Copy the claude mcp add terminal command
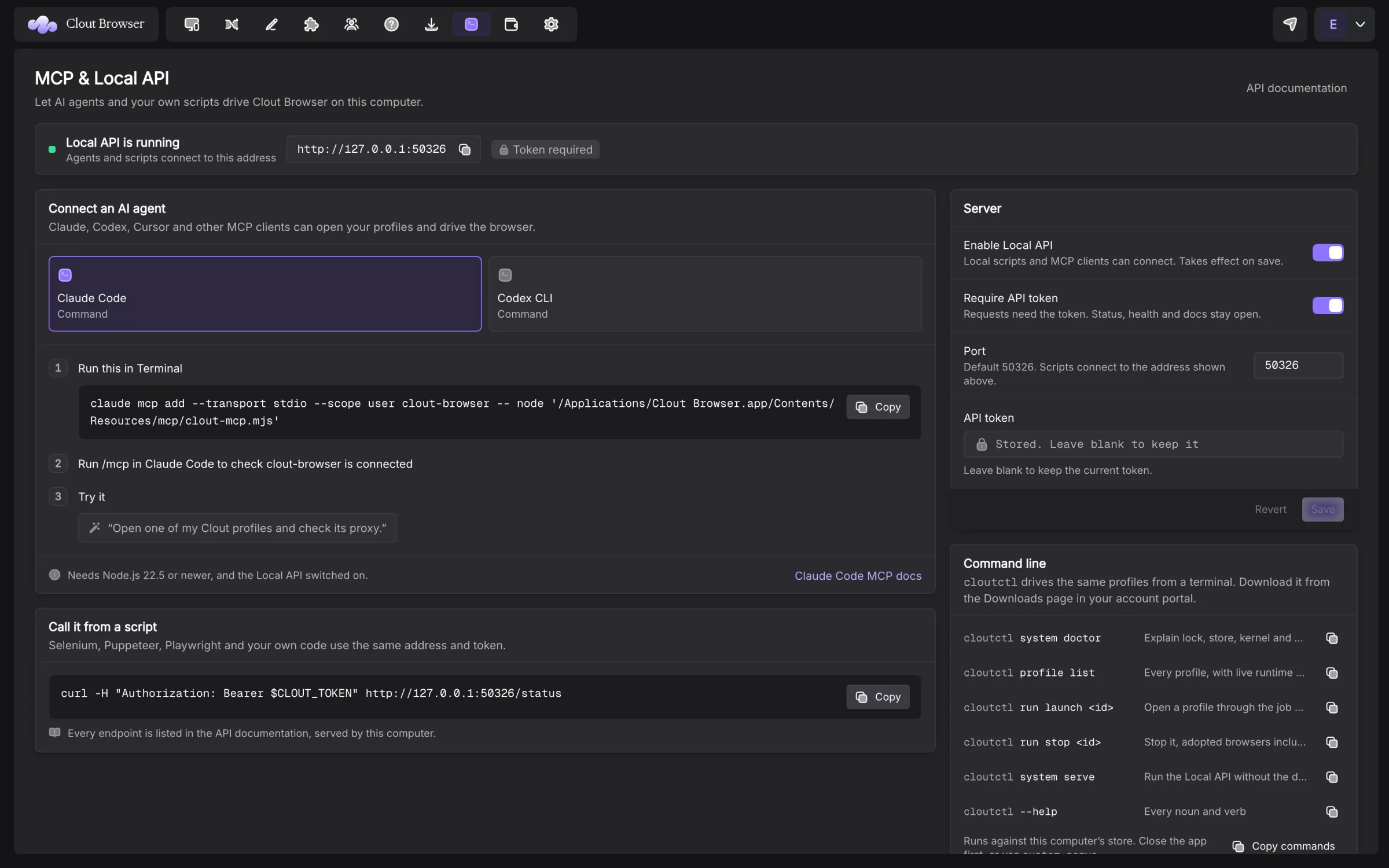The height and width of the screenshot is (868, 1389). coord(877,407)
